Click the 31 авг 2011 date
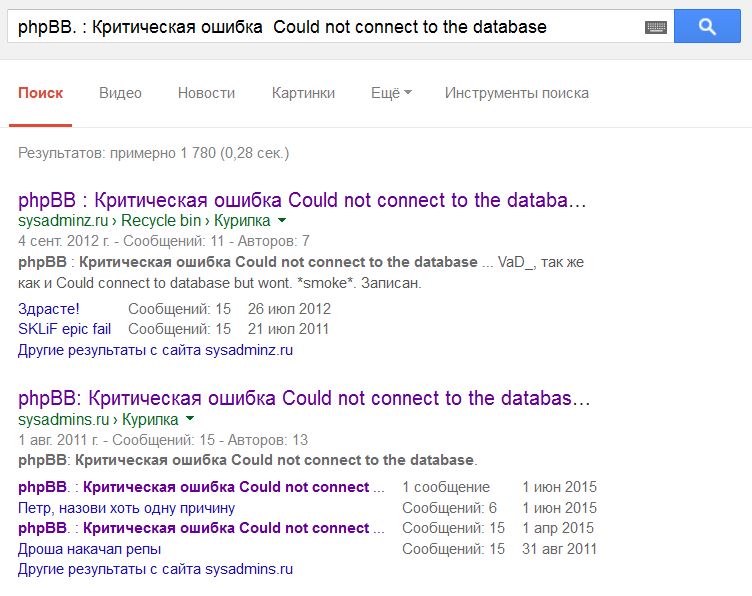752x596 pixels. [559, 549]
